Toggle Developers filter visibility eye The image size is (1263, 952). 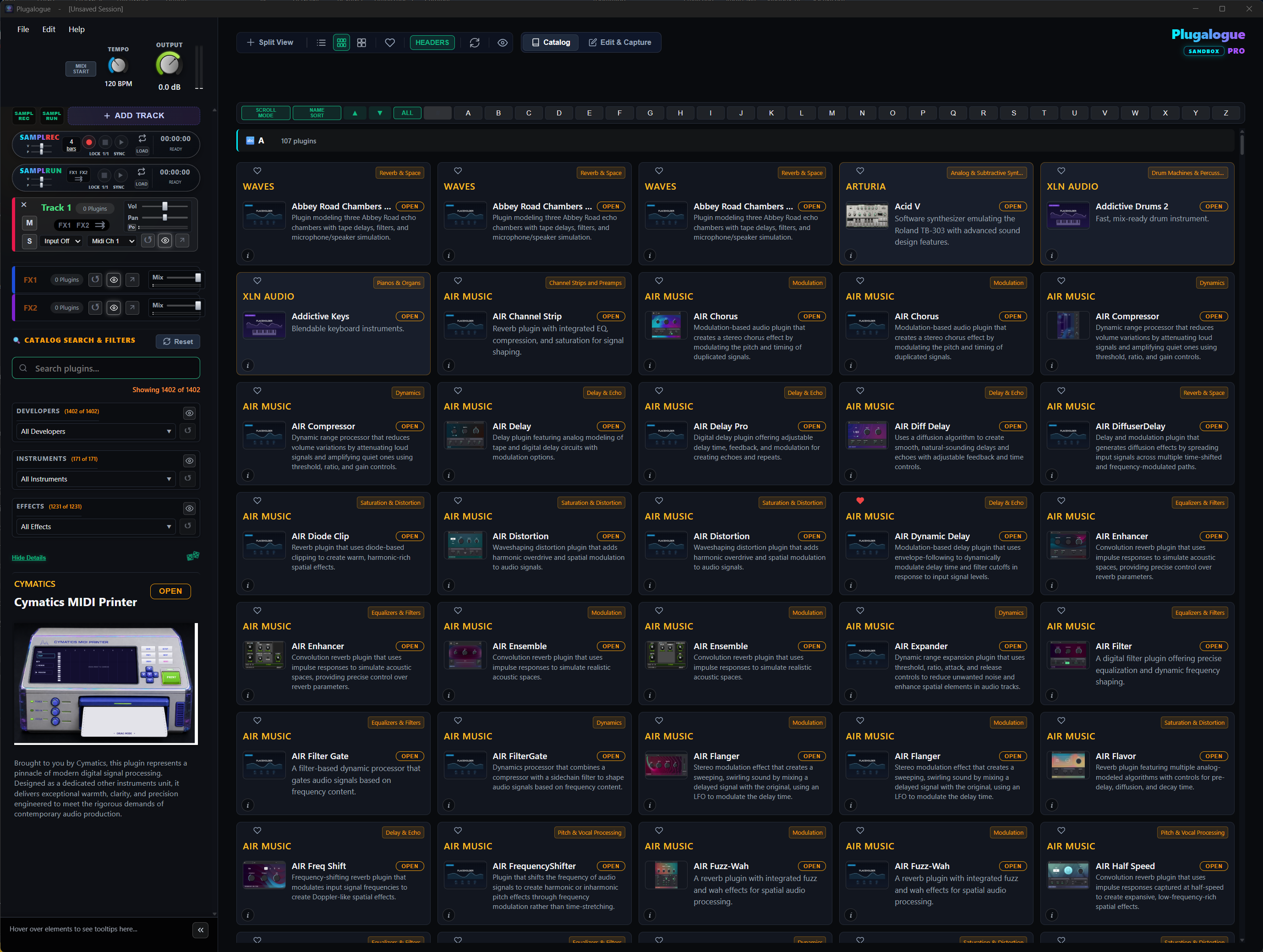tap(190, 413)
